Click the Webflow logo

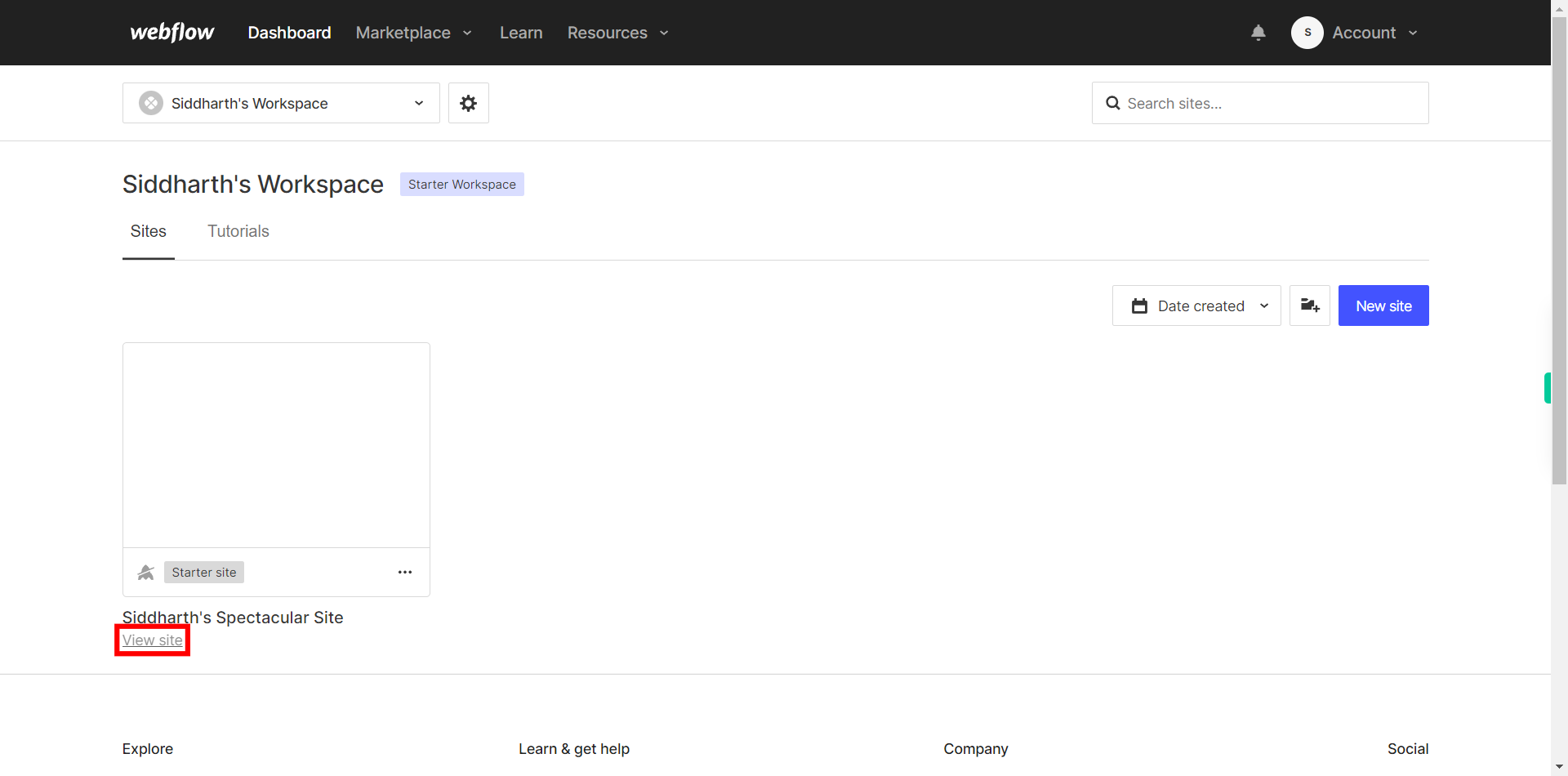[x=172, y=33]
